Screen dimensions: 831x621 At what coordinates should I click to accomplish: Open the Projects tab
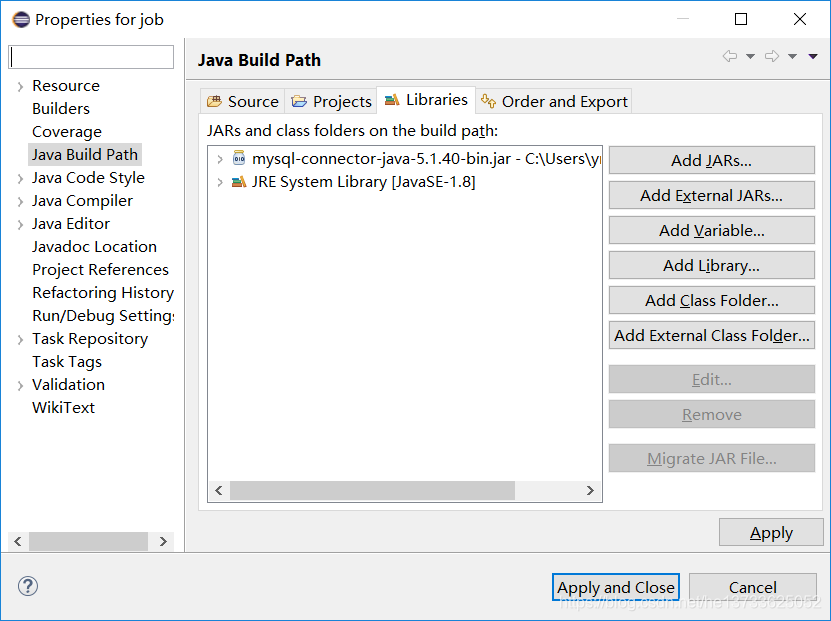pyautogui.click(x=331, y=101)
